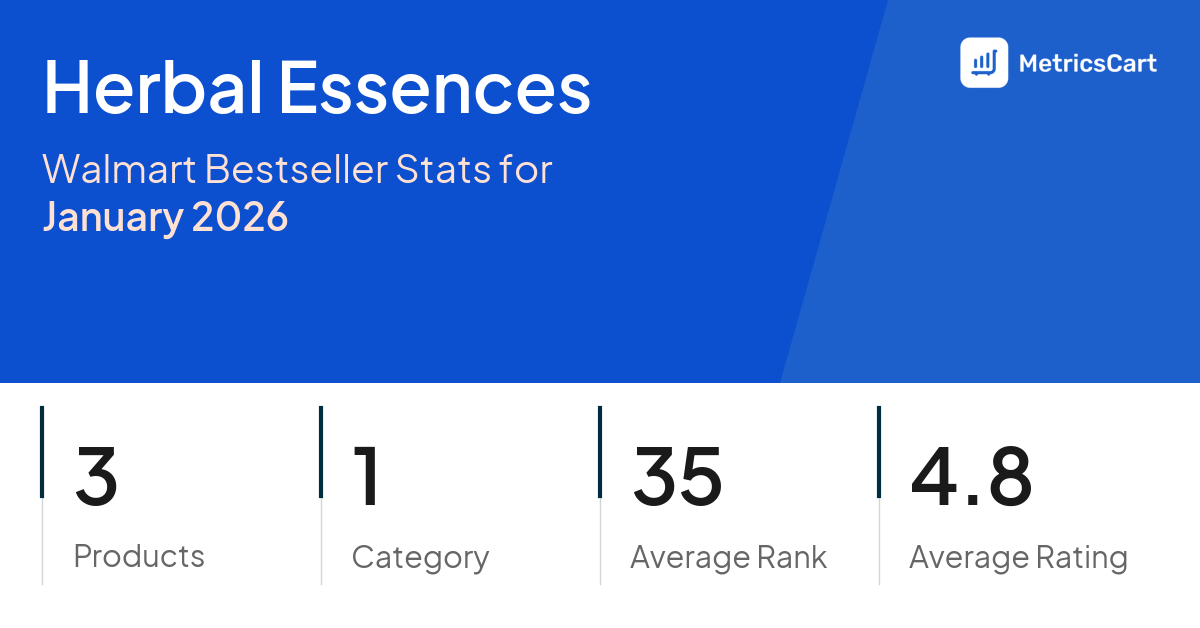Viewport: 1200px width, 628px height.
Task: Select the Herbal Essences heading
Action: (x=317, y=88)
